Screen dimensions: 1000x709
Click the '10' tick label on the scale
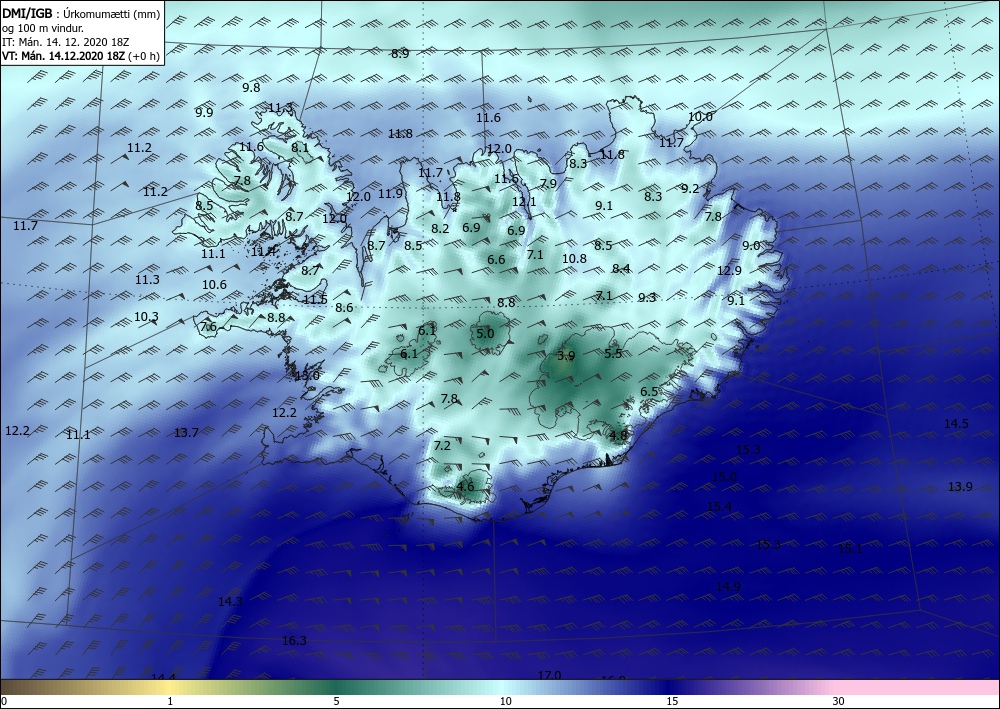506,701
